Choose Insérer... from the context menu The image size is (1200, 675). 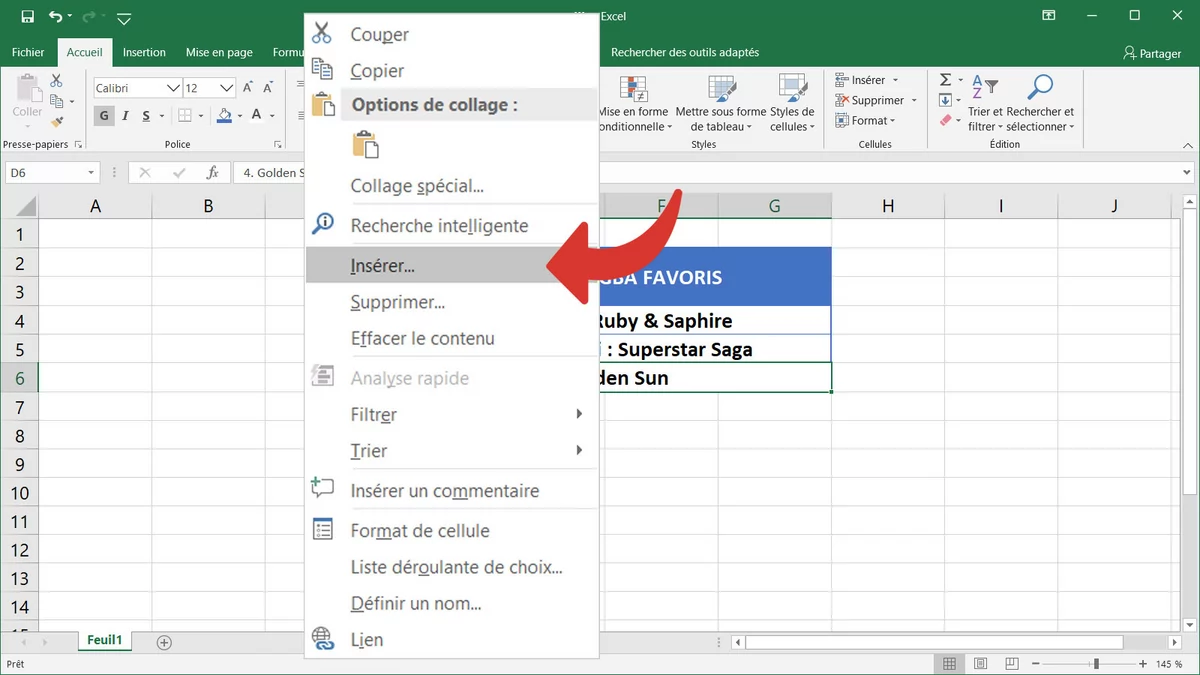click(x=383, y=266)
